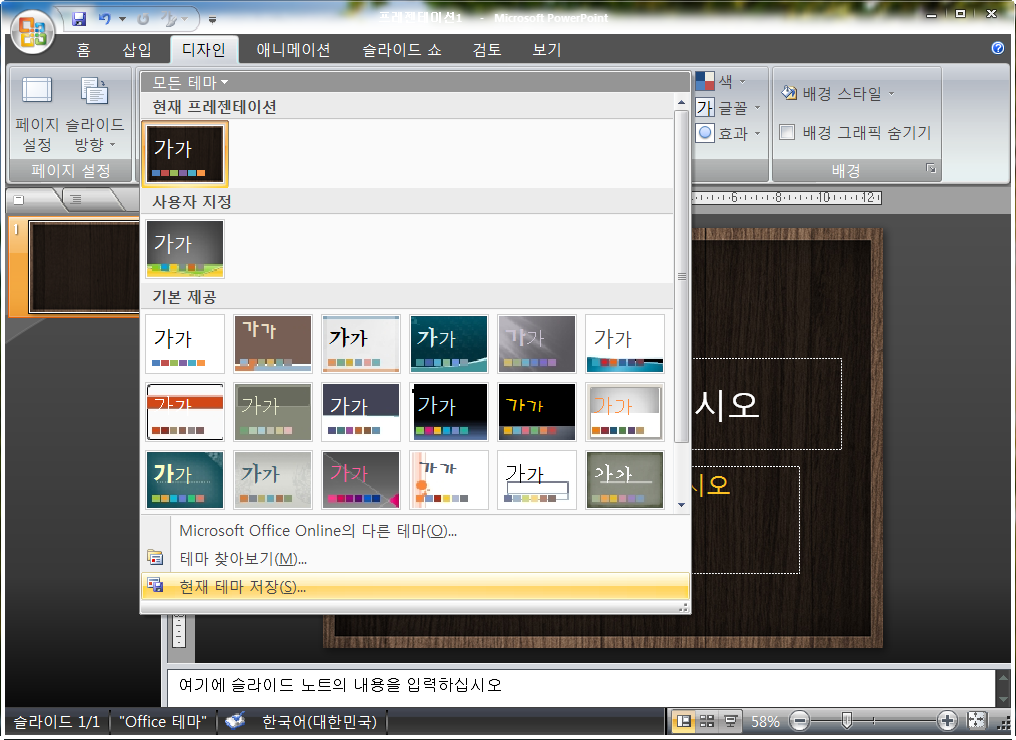Image resolution: width=1016 pixels, height=740 pixels.
Task: Open the round Office button menu
Action: click(33, 31)
